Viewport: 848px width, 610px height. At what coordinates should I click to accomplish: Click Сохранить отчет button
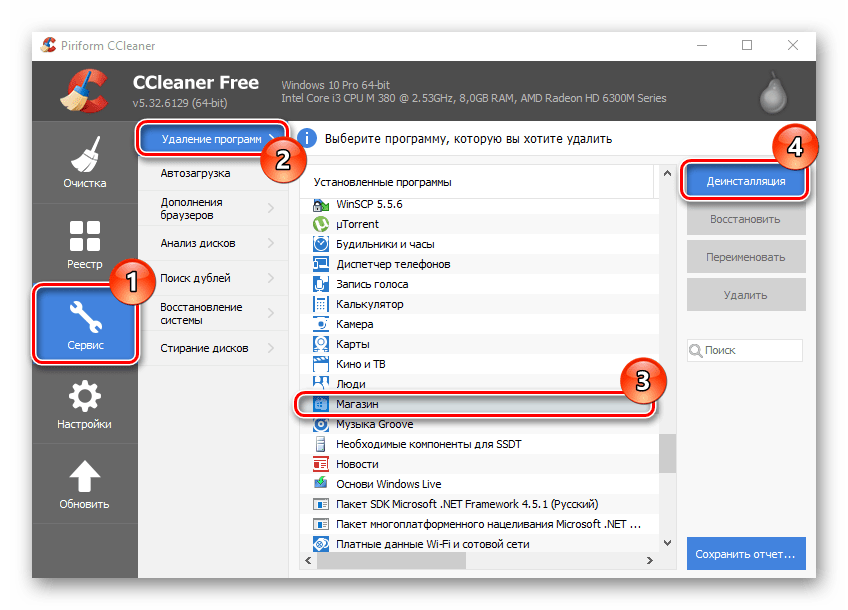(x=746, y=553)
